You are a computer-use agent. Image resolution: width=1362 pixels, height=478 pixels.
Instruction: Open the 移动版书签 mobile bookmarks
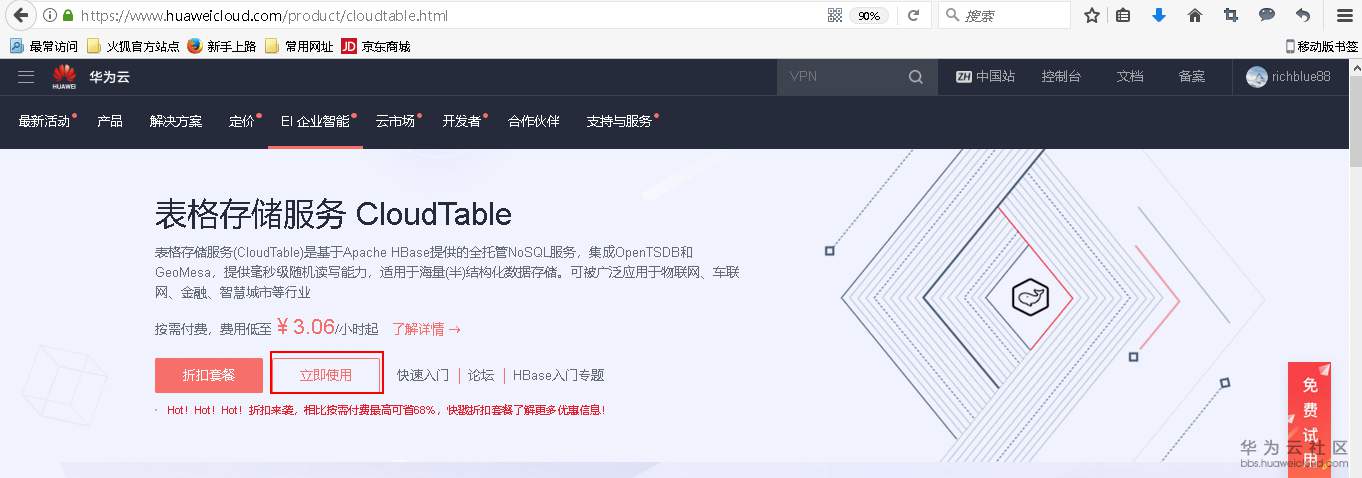pos(1321,46)
